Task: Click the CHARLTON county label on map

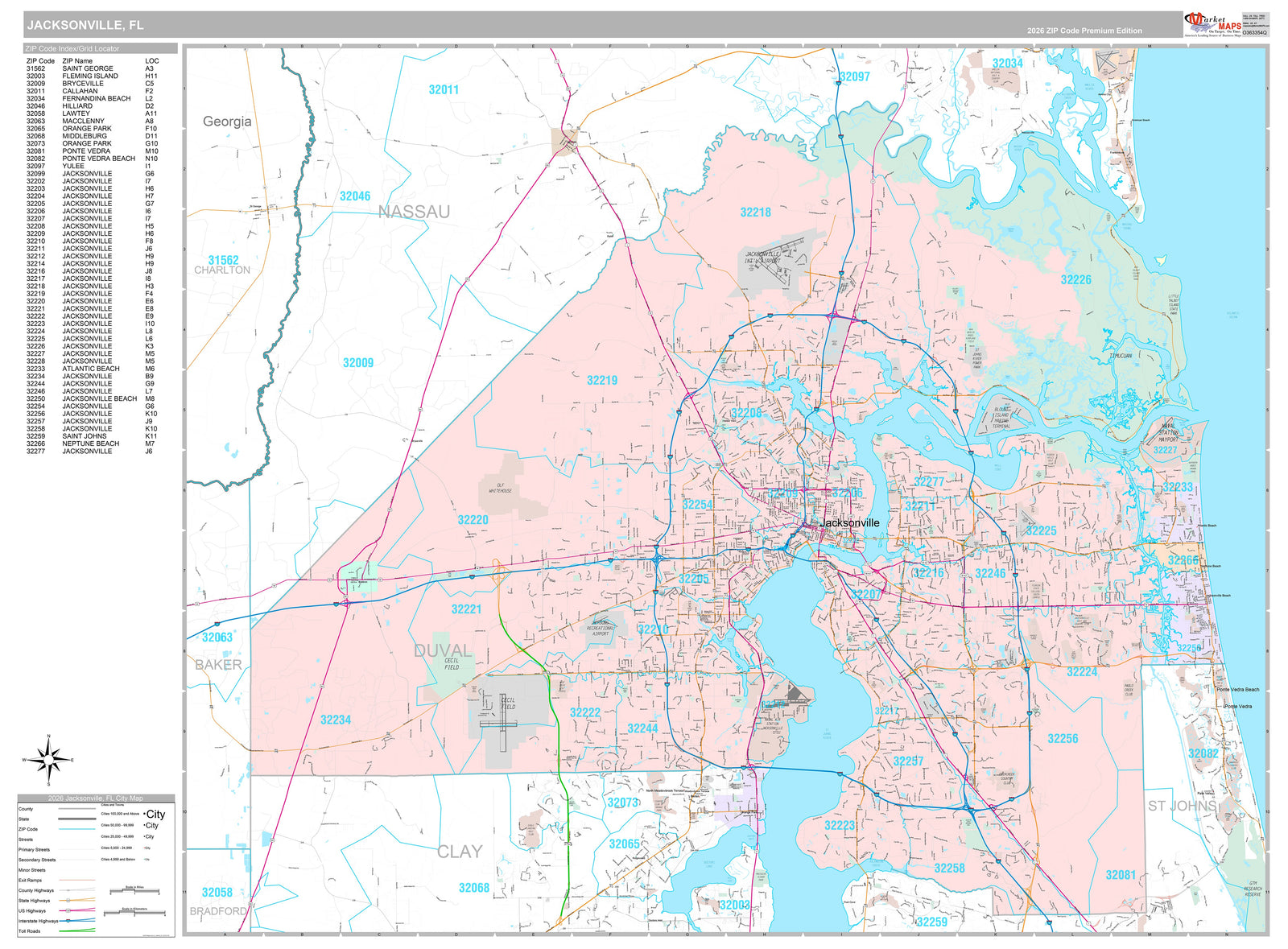Action: point(222,270)
